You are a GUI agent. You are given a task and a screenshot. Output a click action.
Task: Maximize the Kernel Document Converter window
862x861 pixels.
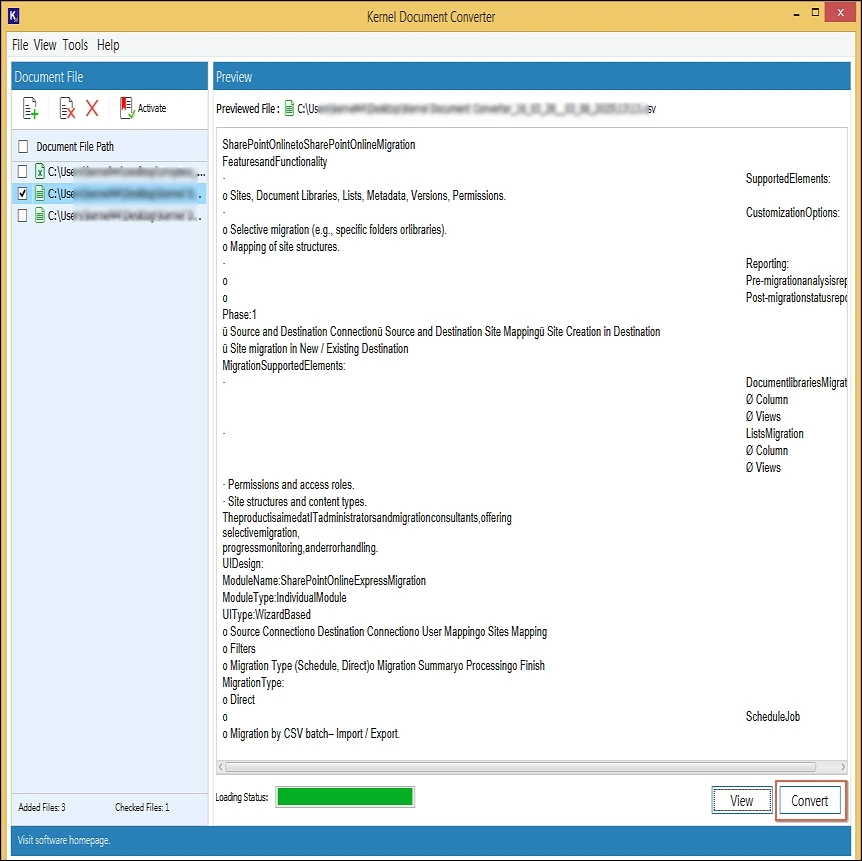pyautogui.click(x=815, y=12)
